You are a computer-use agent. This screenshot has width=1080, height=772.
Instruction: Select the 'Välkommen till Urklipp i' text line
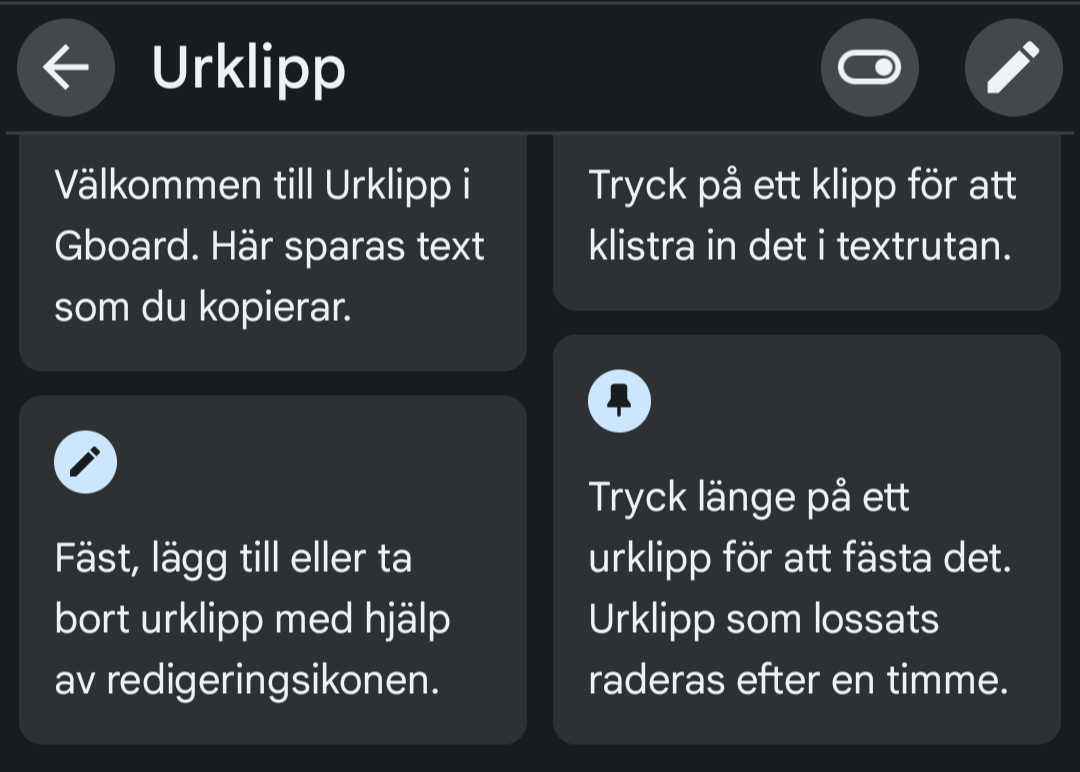[x=262, y=185]
